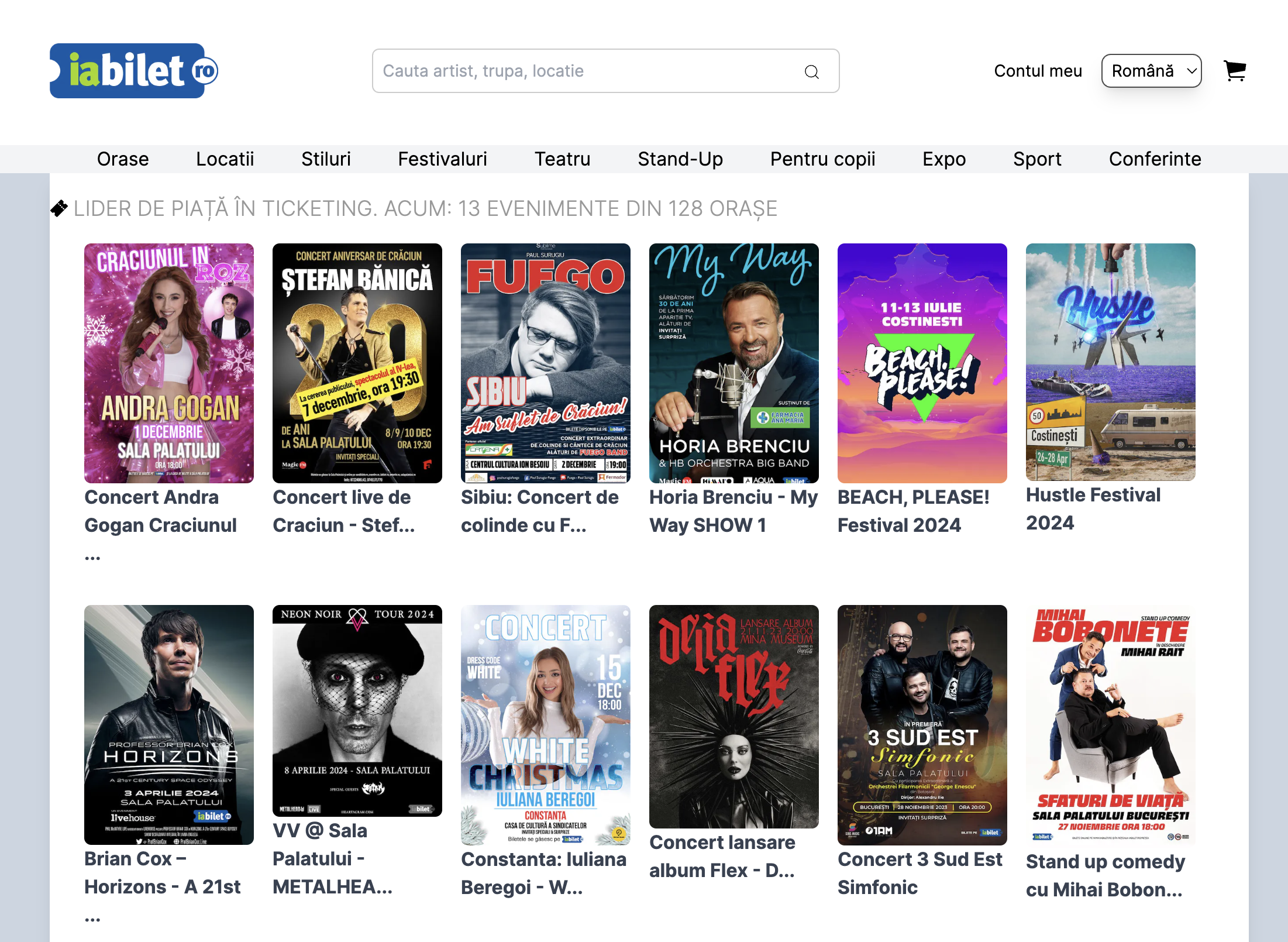Open Hustle Festival poster image
The width and height of the screenshot is (1288, 942).
click(x=1110, y=362)
